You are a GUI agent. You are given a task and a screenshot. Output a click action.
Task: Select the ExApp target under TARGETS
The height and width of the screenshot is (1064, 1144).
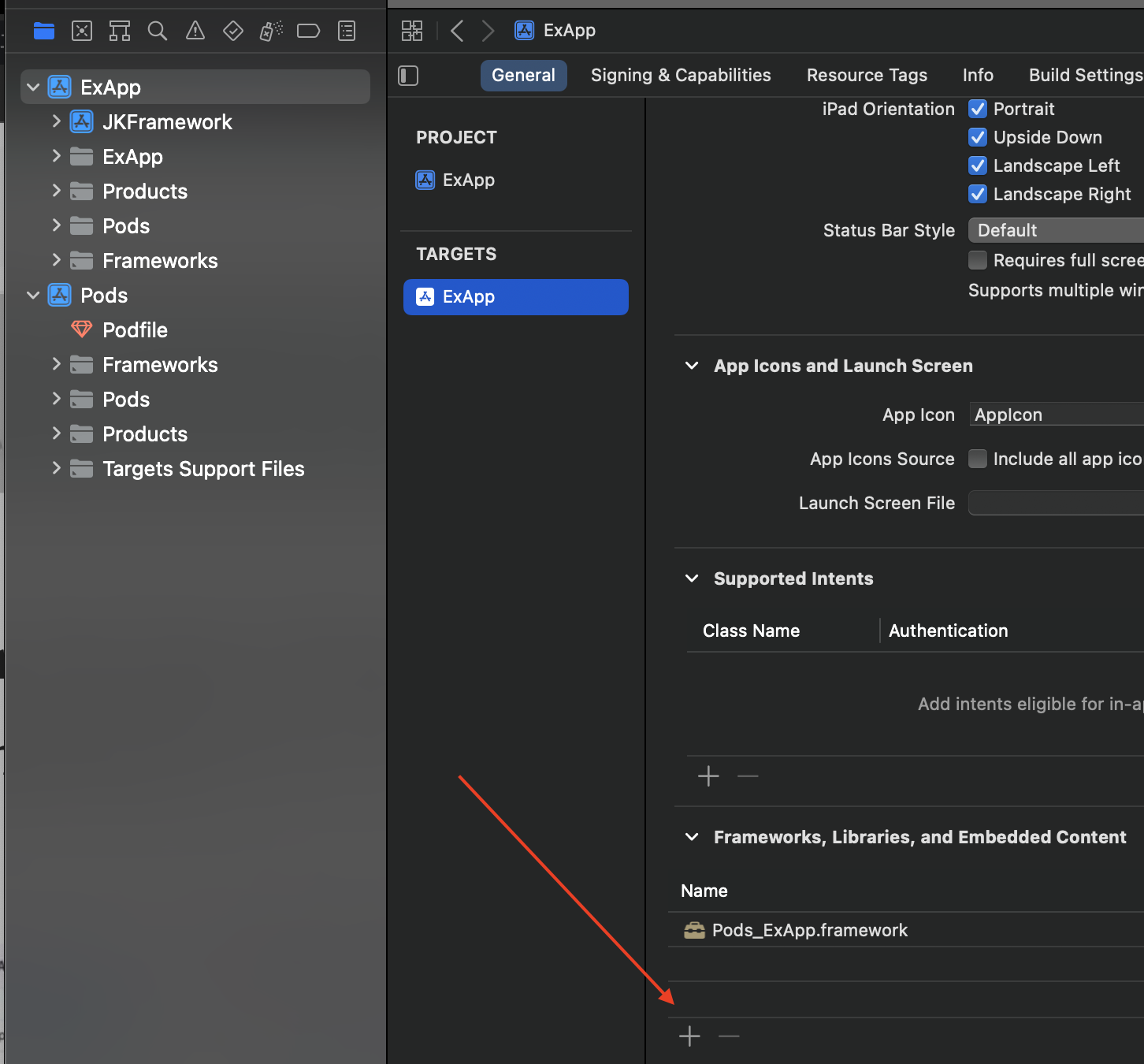[x=516, y=297]
